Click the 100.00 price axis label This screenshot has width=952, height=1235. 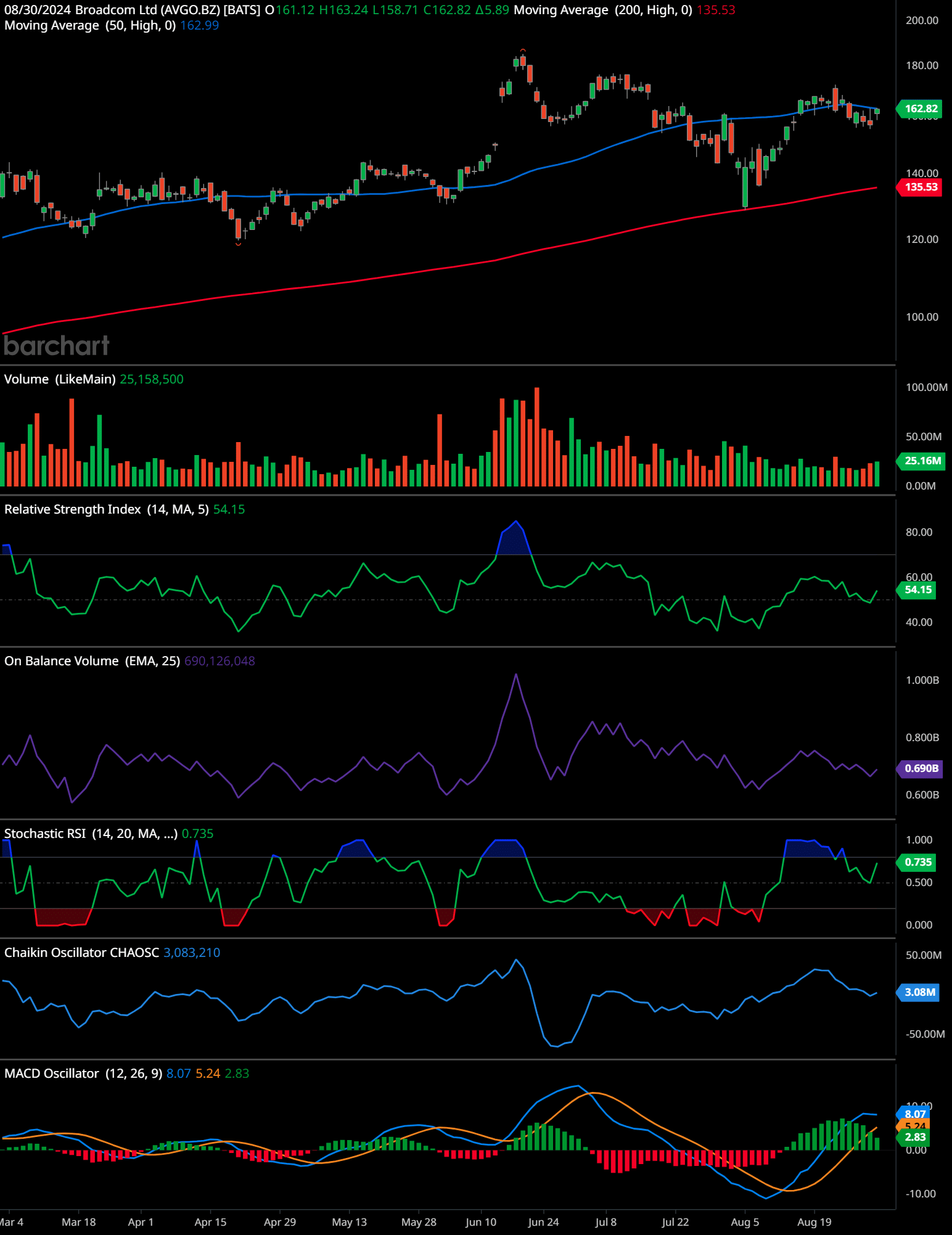click(922, 317)
